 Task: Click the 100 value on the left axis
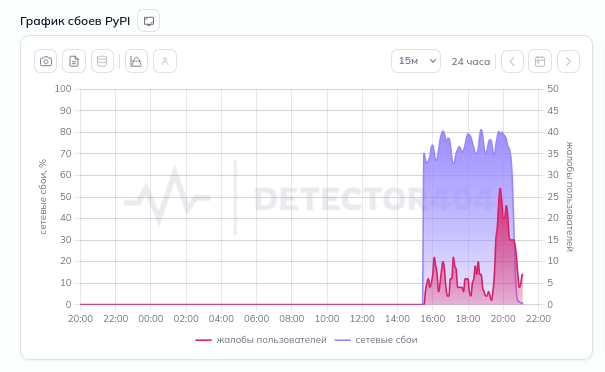click(x=63, y=89)
